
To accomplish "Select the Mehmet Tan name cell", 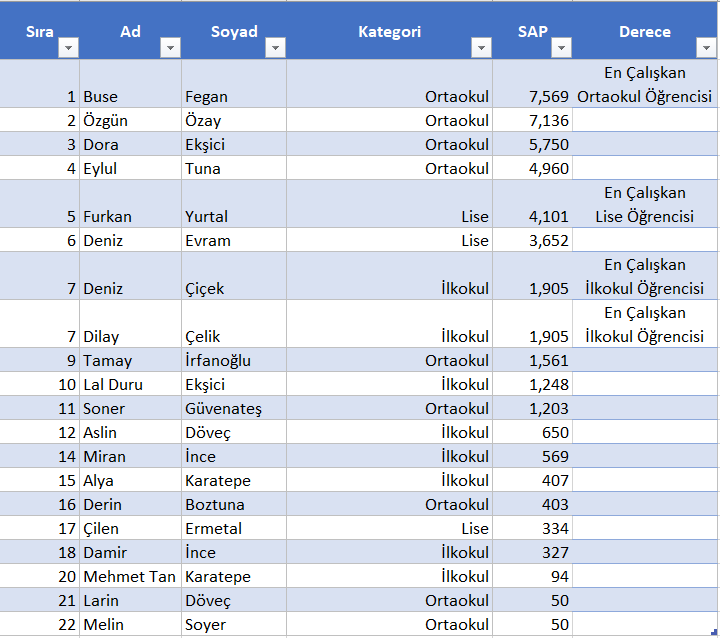I will coord(130,576).
